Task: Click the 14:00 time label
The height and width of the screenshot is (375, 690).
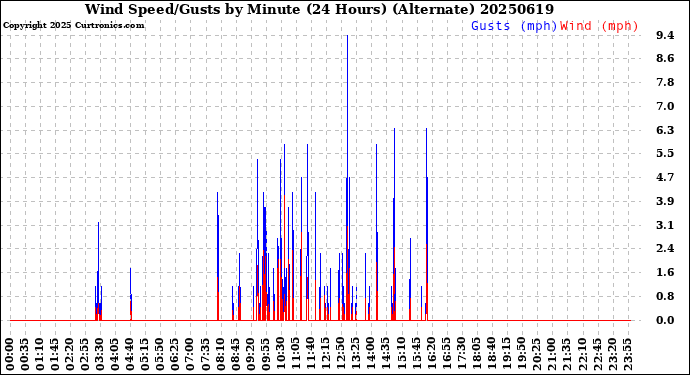Action: pos(371,355)
